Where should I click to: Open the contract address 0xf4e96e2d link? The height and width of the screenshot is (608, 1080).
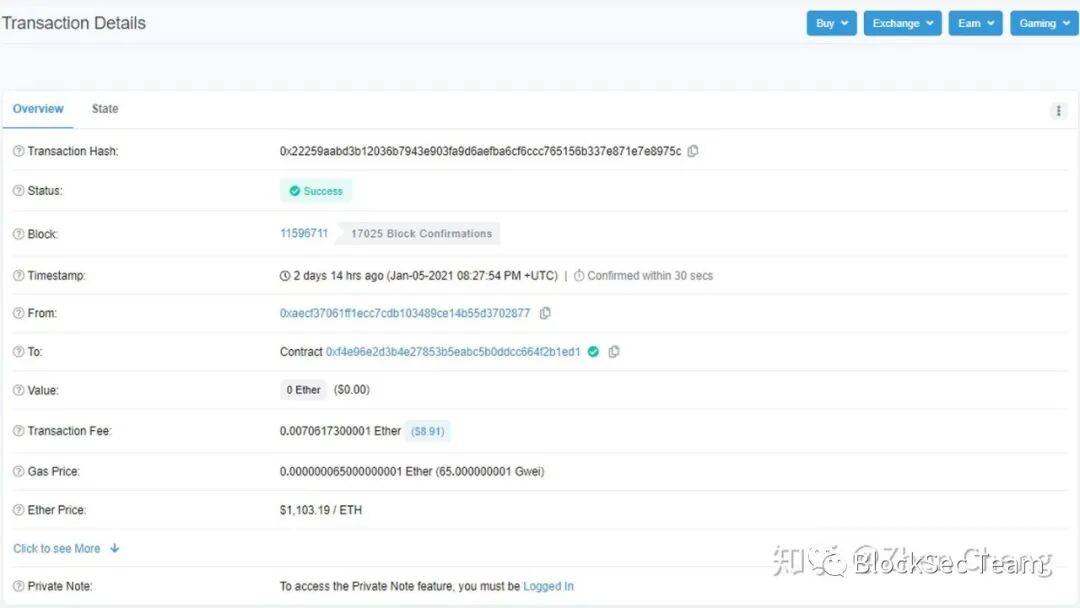(x=453, y=352)
